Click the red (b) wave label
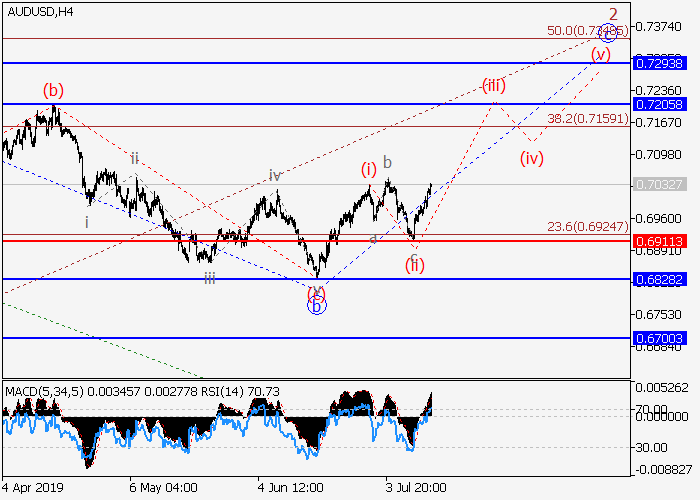This screenshot has width=700, height=500. 53,91
